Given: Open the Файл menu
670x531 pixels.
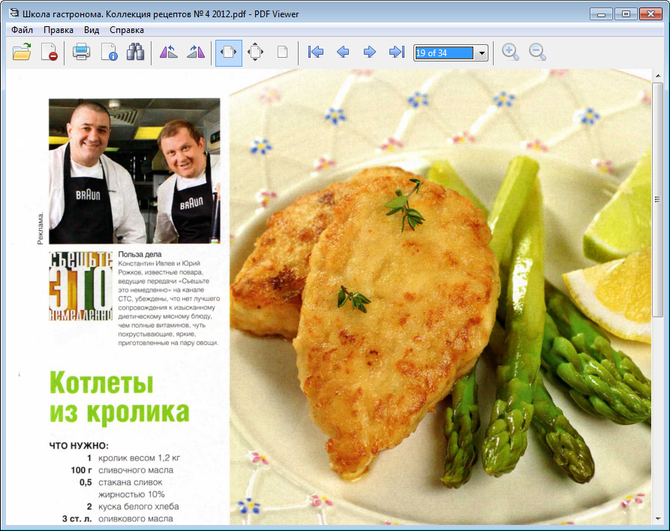Looking at the screenshot, I should point(22,30).
